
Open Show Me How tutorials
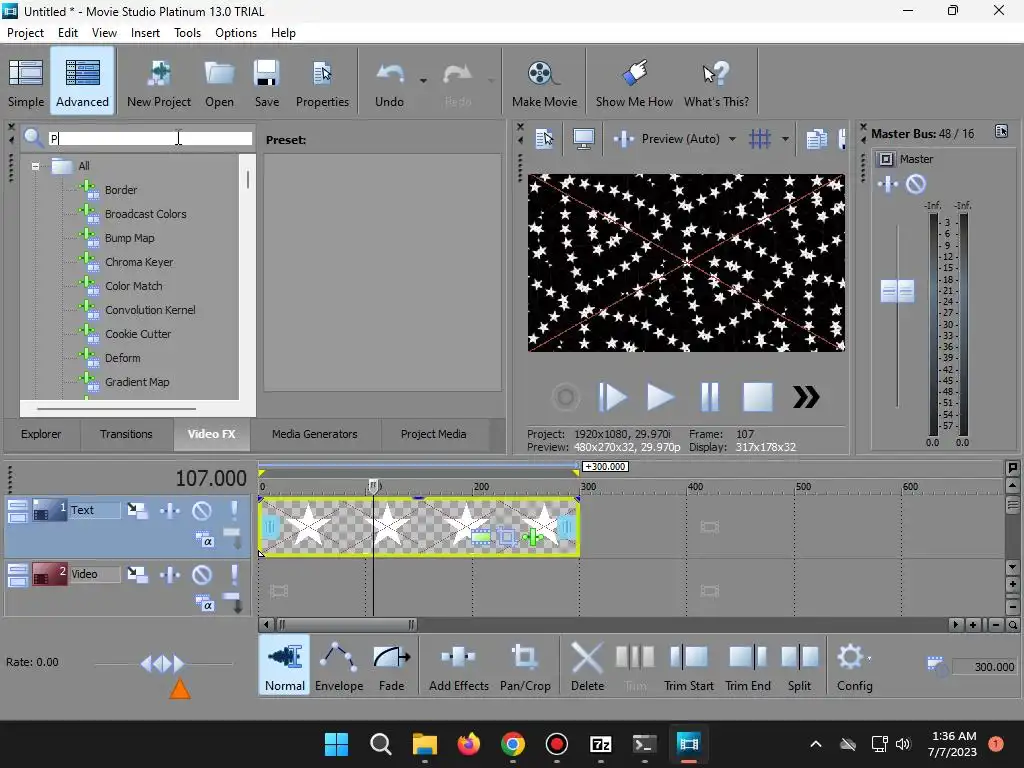click(633, 82)
